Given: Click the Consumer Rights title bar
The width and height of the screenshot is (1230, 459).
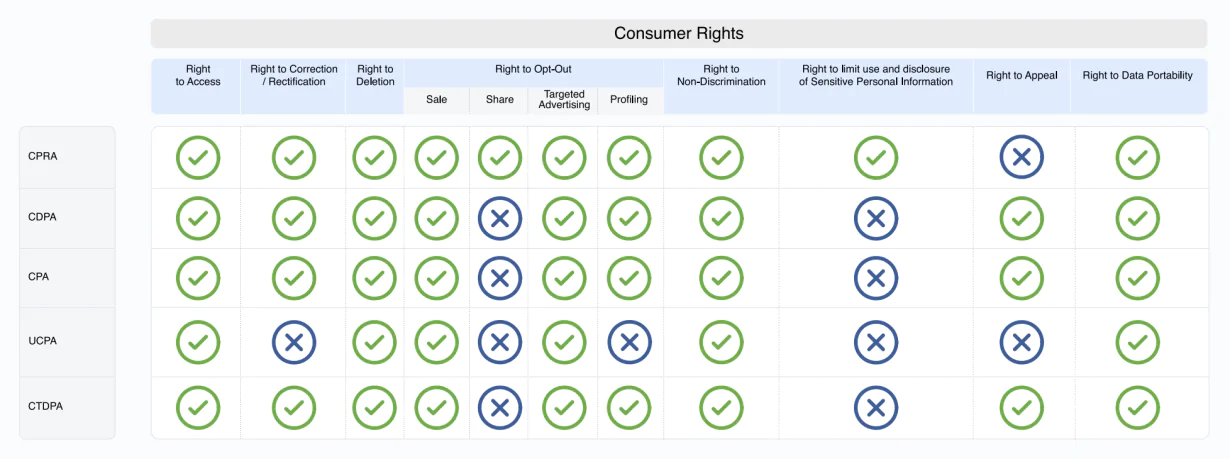Looking at the screenshot, I should tap(678, 33).
